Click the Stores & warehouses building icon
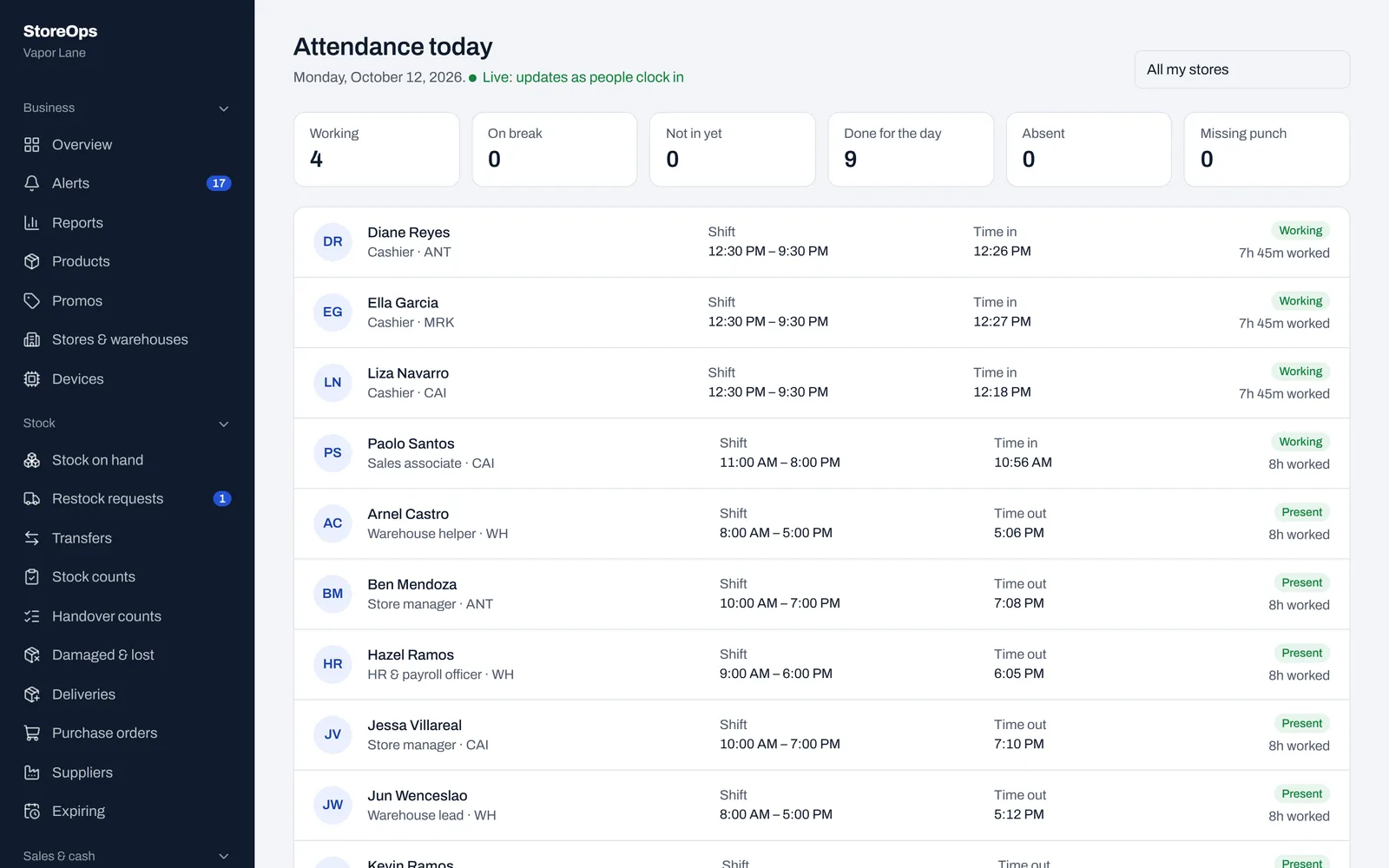Viewport: 1389px width, 868px height. pyautogui.click(x=32, y=339)
